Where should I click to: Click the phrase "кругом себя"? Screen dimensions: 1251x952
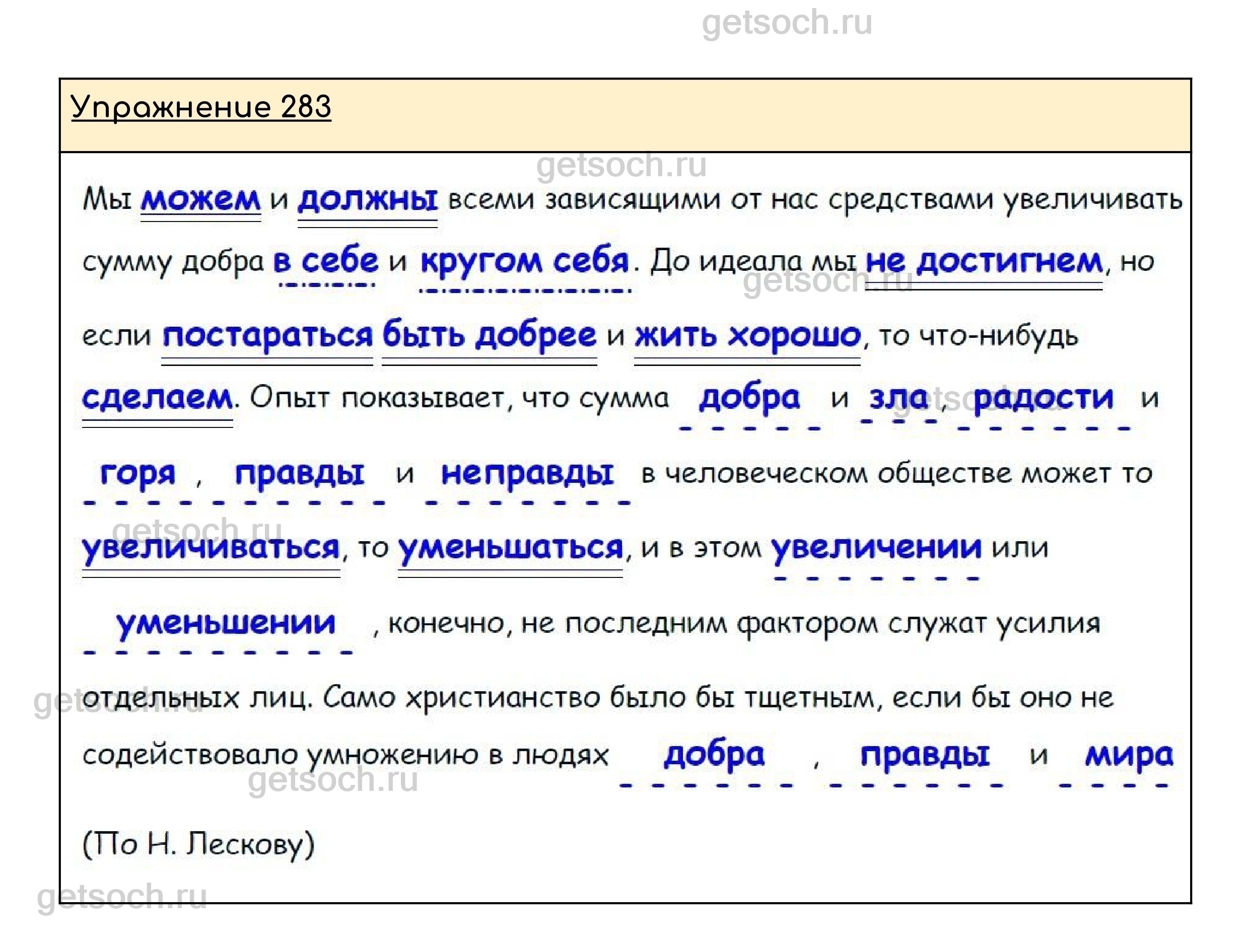[x=524, y=261]
